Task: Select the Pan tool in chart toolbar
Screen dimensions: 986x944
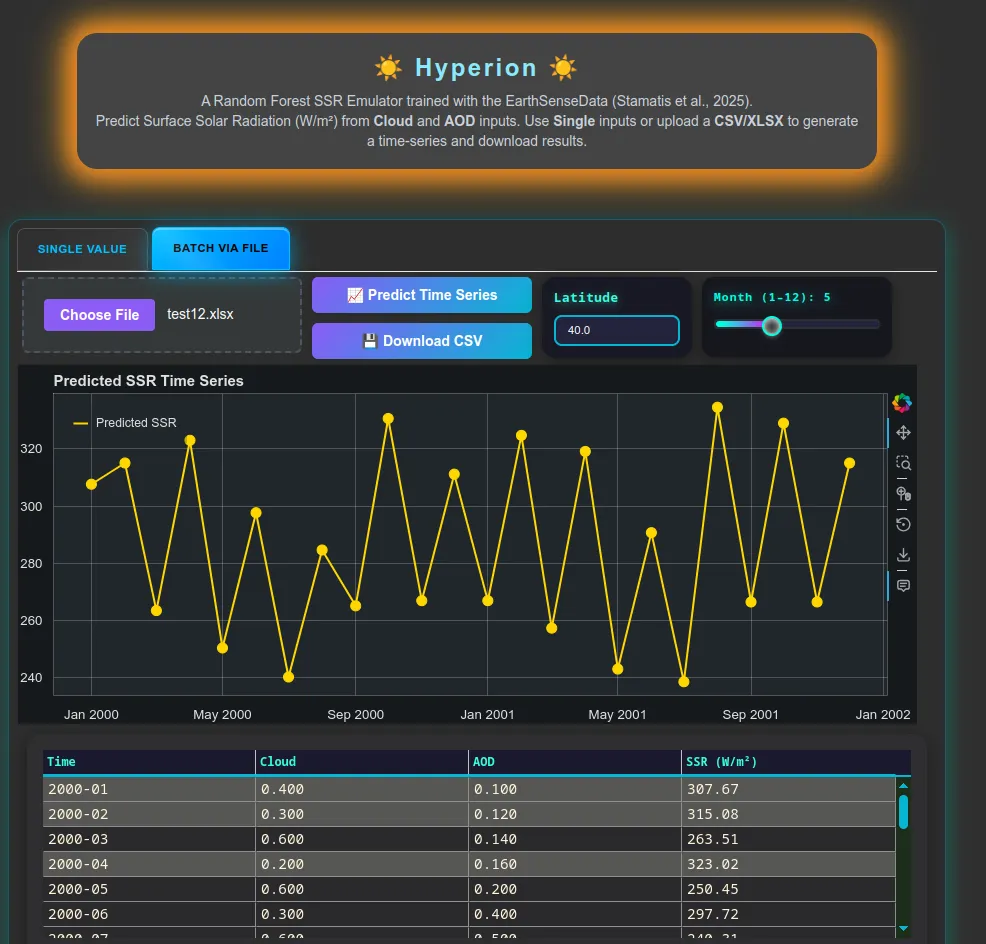Action: [x=903, y=433]
